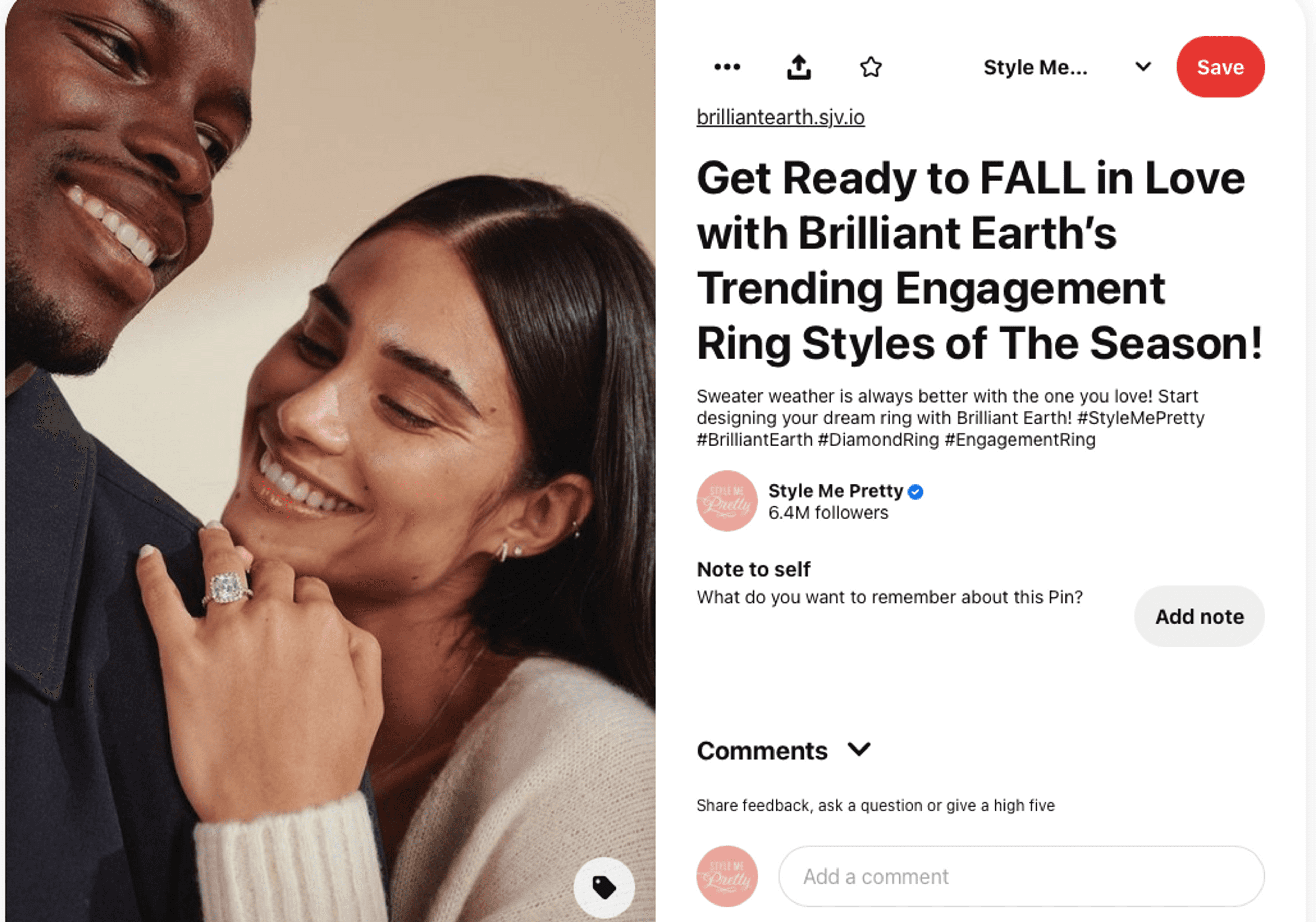The height and width of the screenshot is (922, 1316).
Task: Open the brilliantearth.sjv.io link
Action: (781, 117)
